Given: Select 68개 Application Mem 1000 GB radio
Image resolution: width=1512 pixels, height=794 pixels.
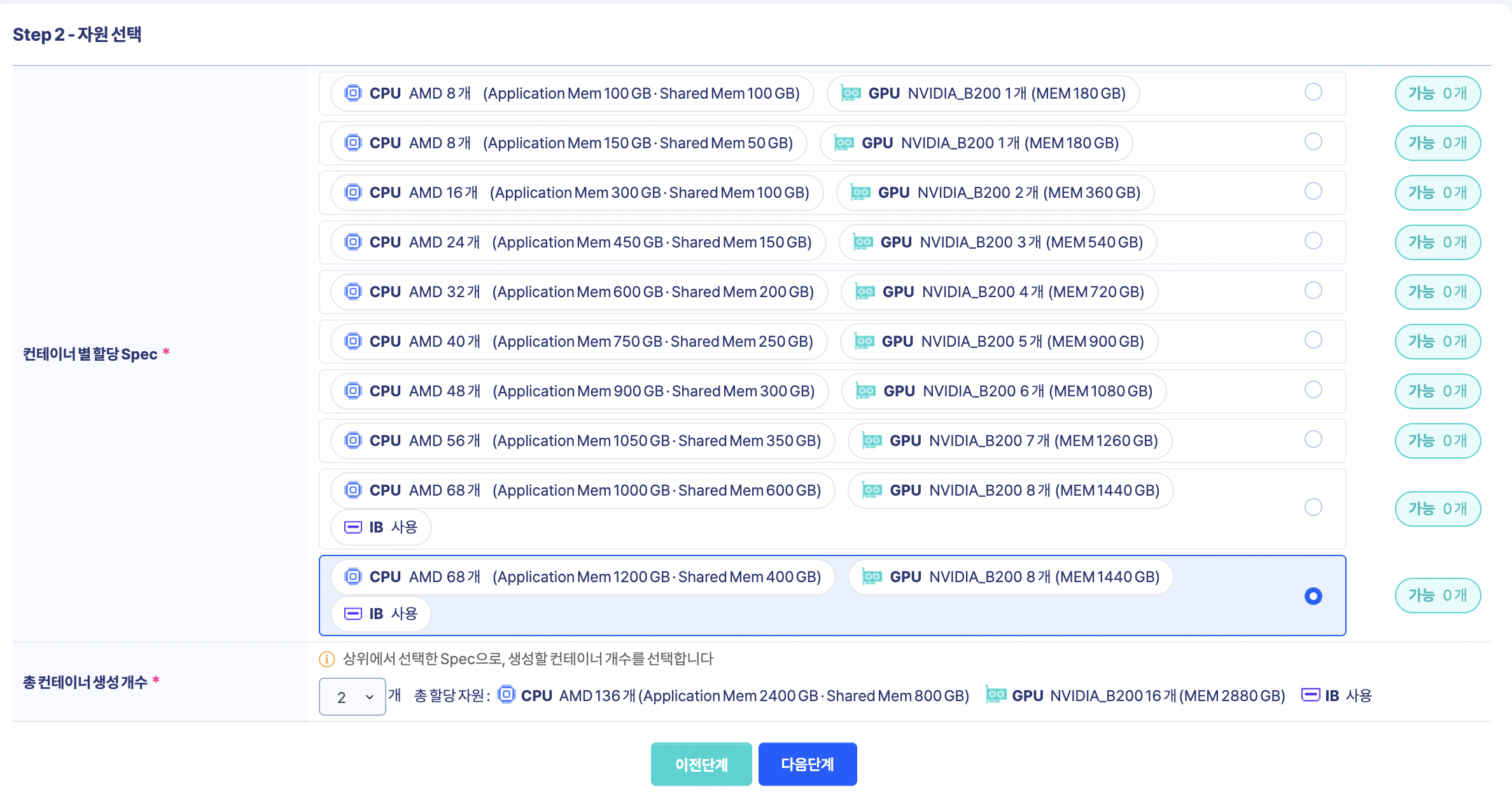Looking at the screenshot, I should pyautogui.click(x=1313, y=507).
